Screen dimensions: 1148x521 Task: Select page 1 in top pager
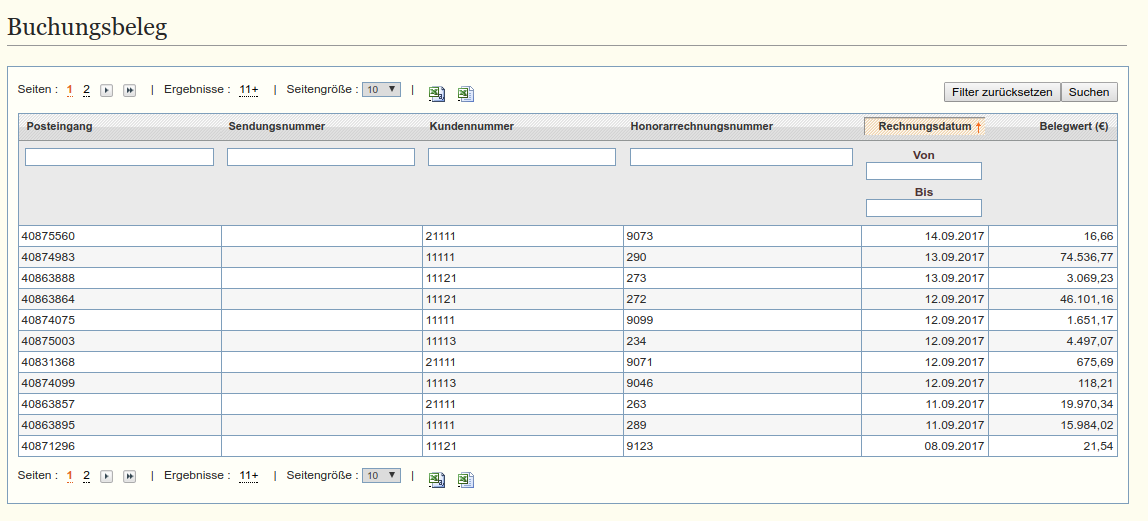coord(70,90)
